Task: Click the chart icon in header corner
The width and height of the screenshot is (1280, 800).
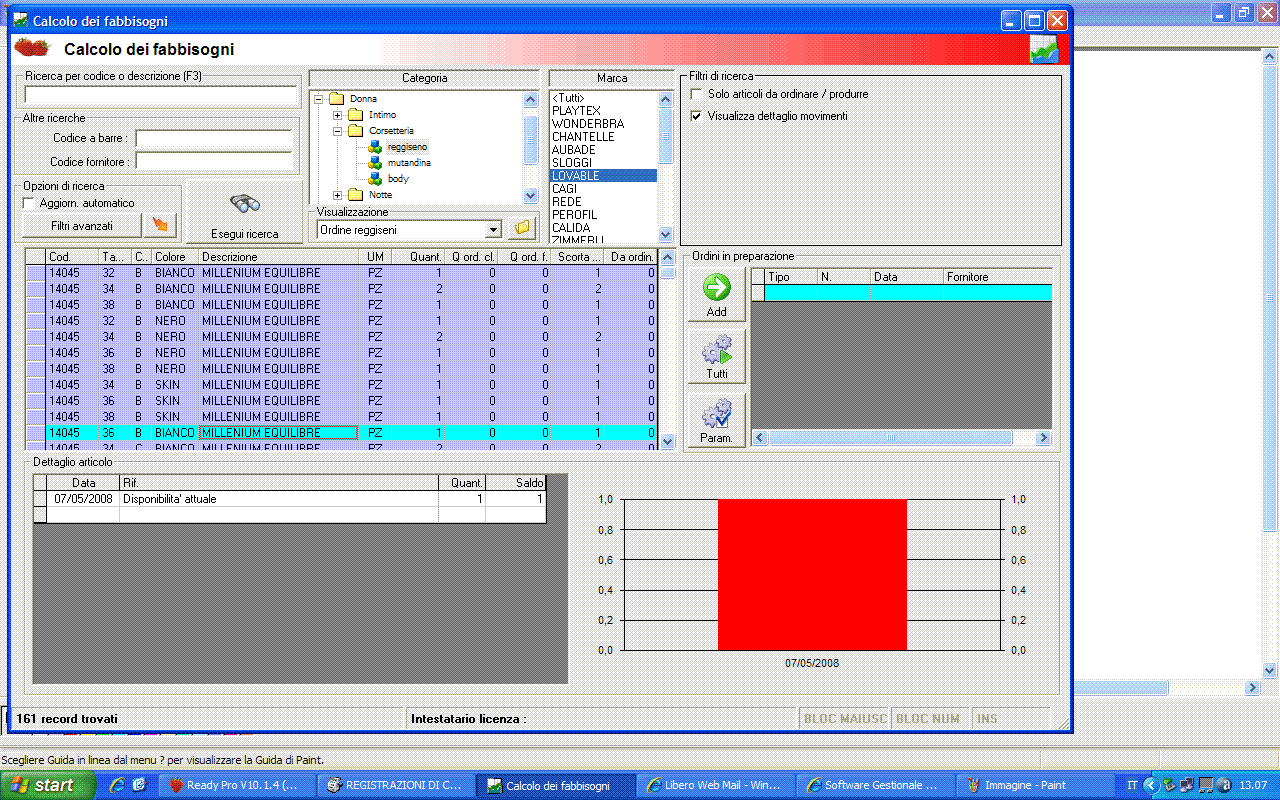Action: click(x=1044, y=50)
